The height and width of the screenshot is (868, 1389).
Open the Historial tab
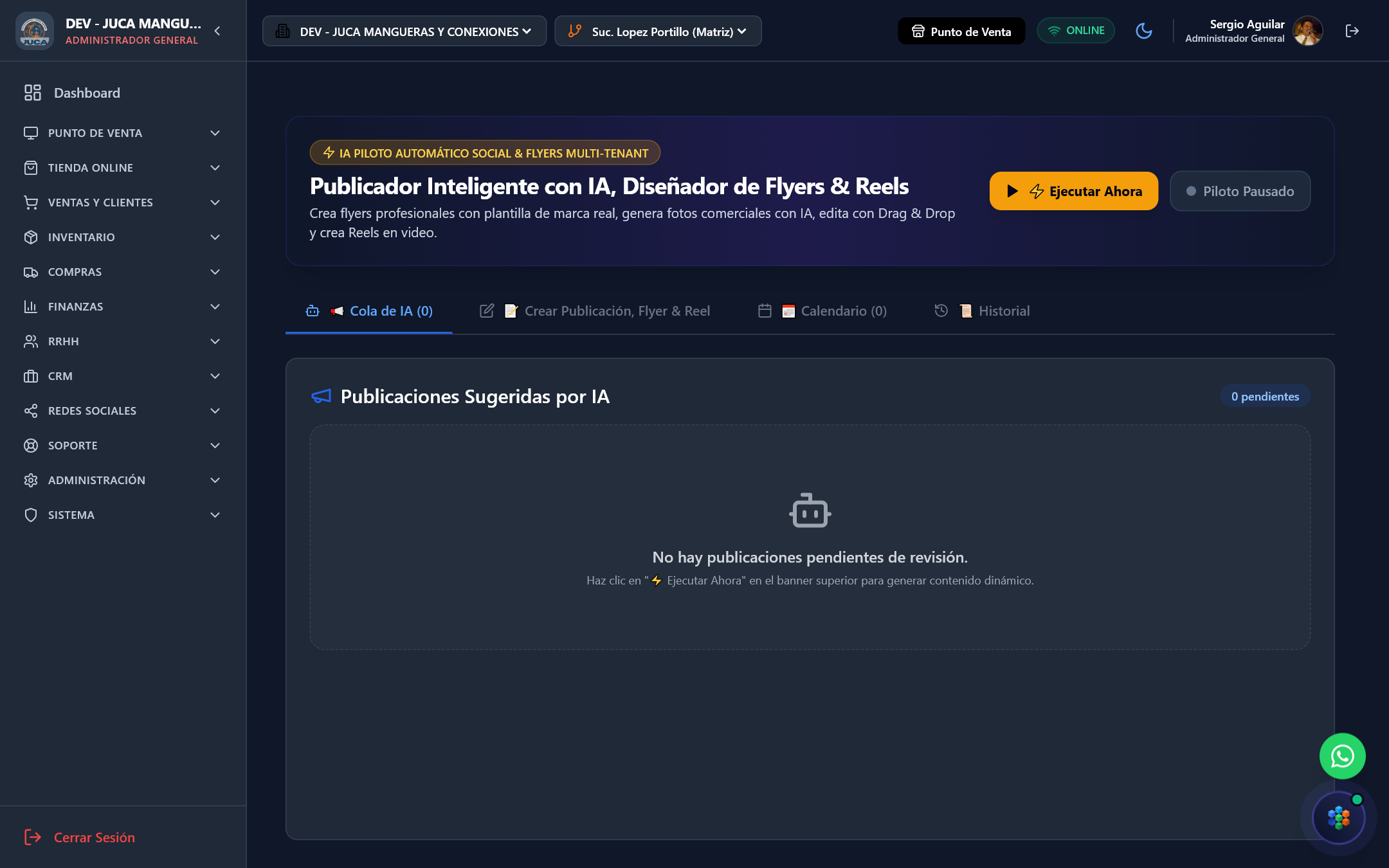pyautogui.click(x=982, y=311)
